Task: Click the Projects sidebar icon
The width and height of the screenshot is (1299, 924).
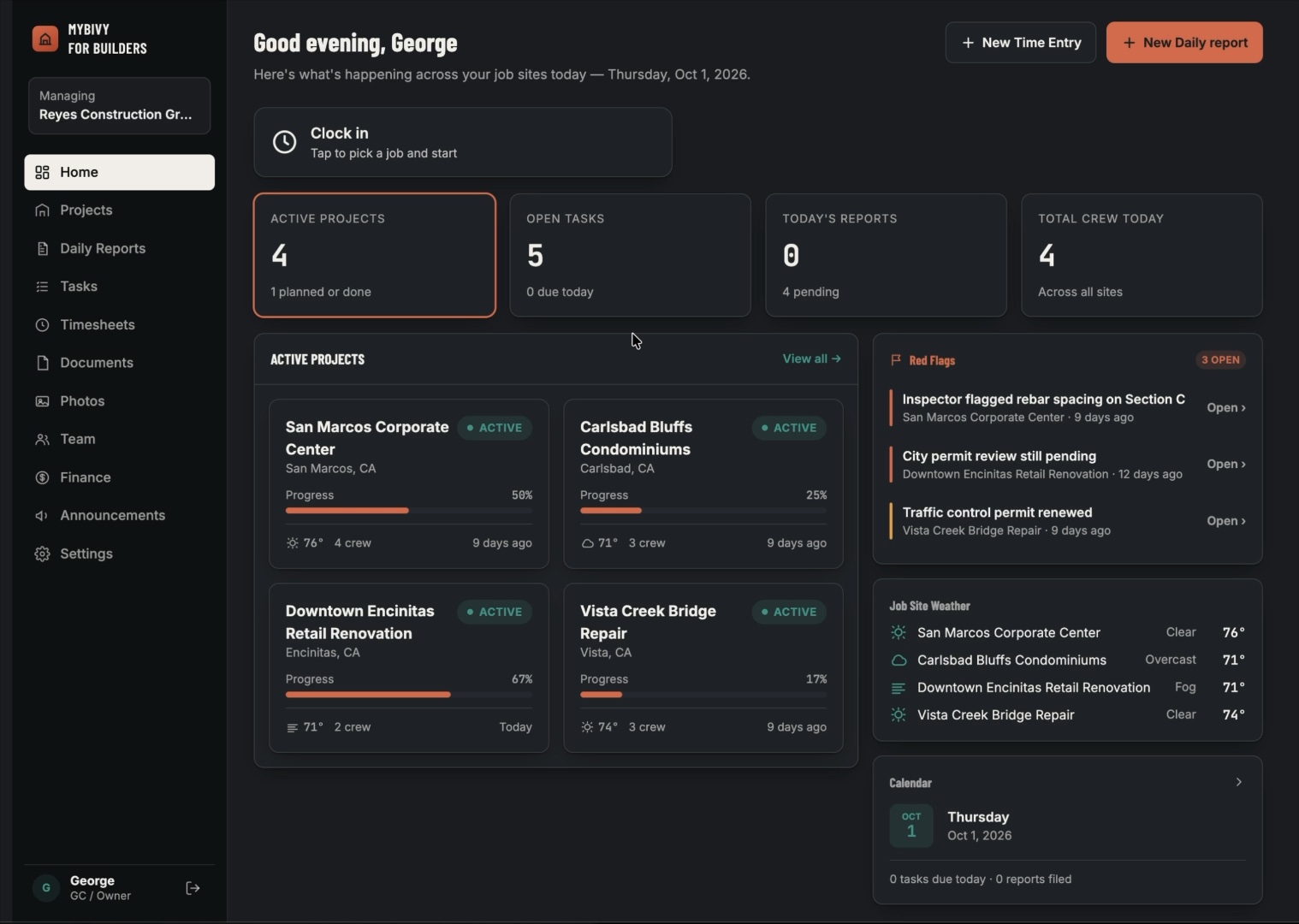Action: click(x=42, y=210)
